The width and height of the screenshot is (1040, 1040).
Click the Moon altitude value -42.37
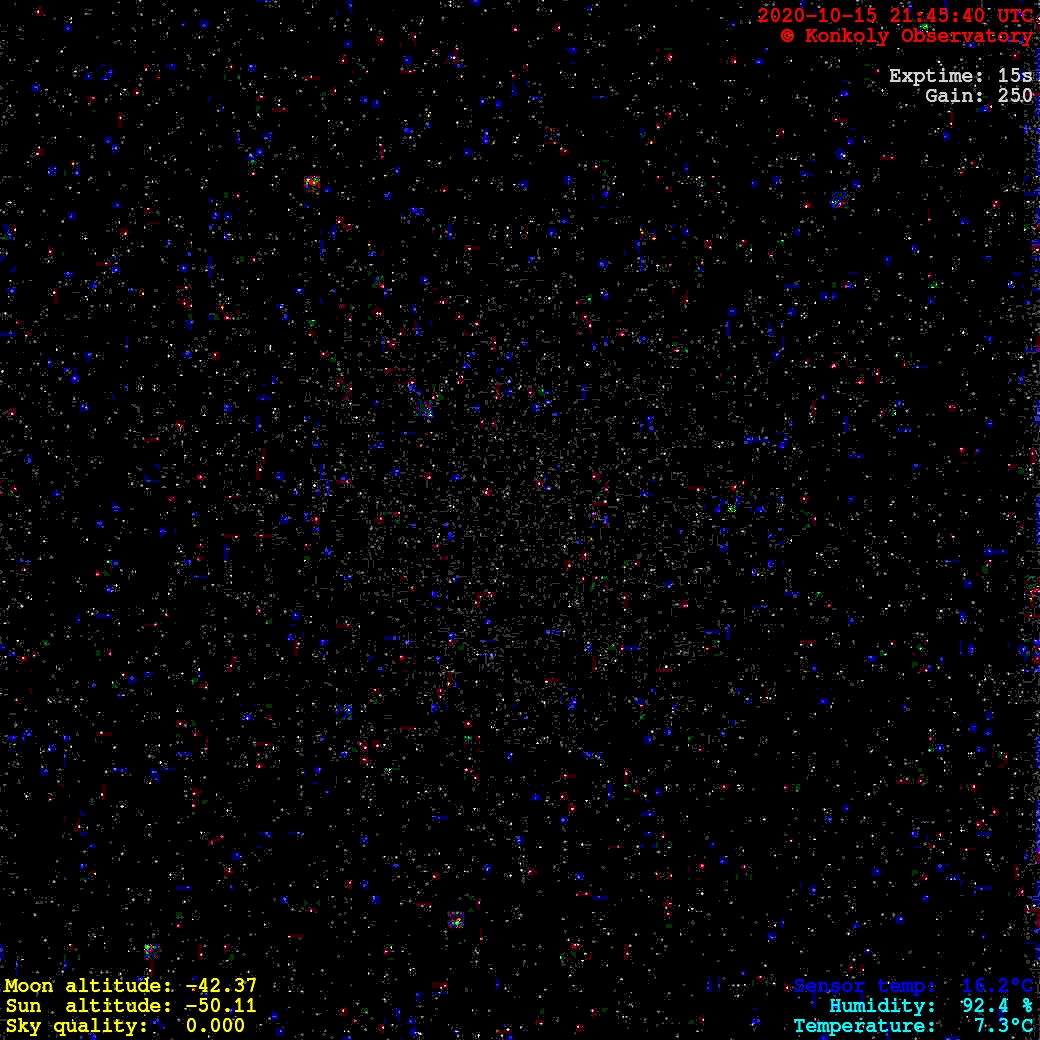[221, 986]
